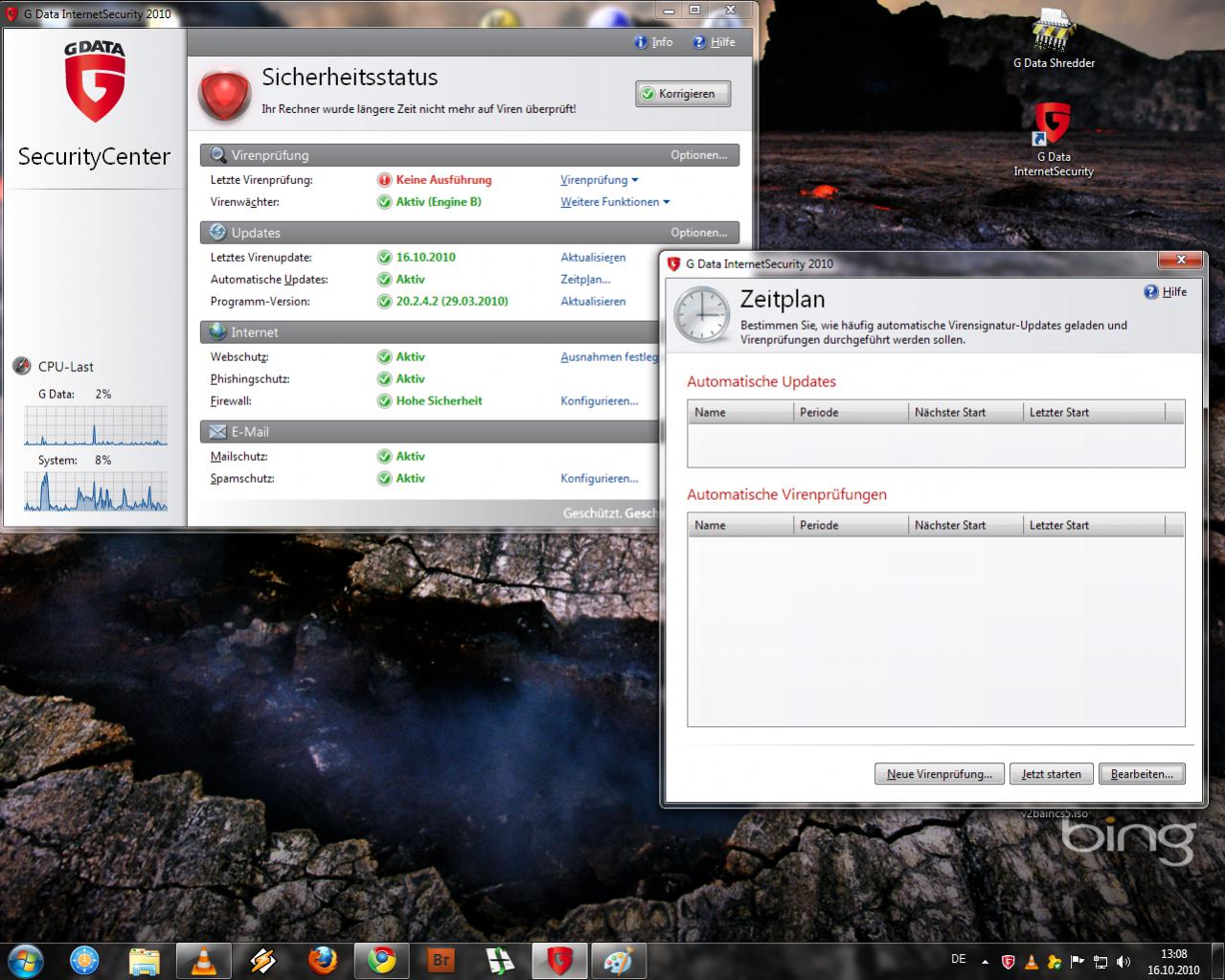Image resolution: width=1225 pixels, height=980 pixels.
Task: Click green check icon beside Hohe Sicherheit
Action: pos(385,401)
